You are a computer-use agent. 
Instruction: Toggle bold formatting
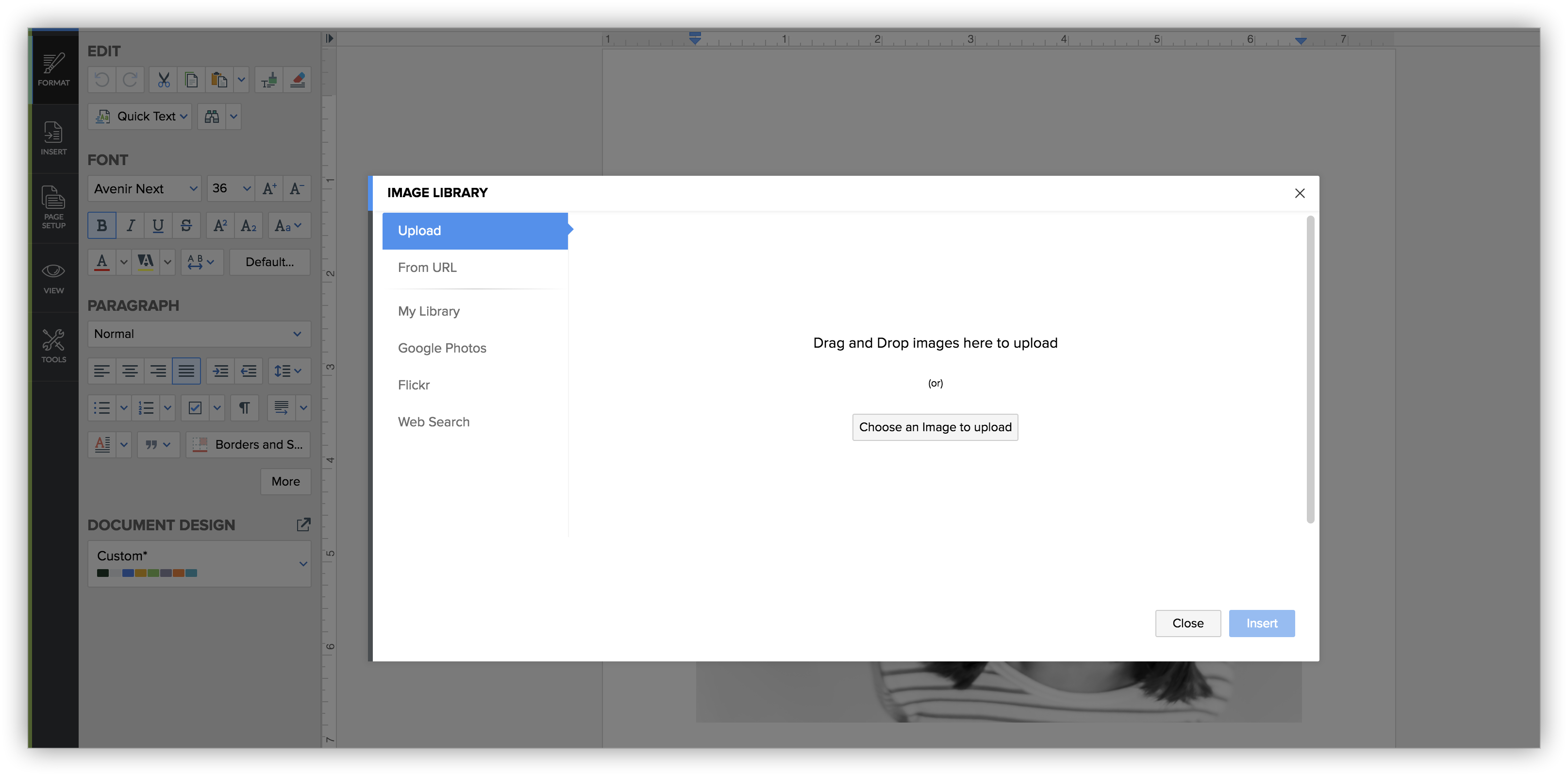pos(101,226)
